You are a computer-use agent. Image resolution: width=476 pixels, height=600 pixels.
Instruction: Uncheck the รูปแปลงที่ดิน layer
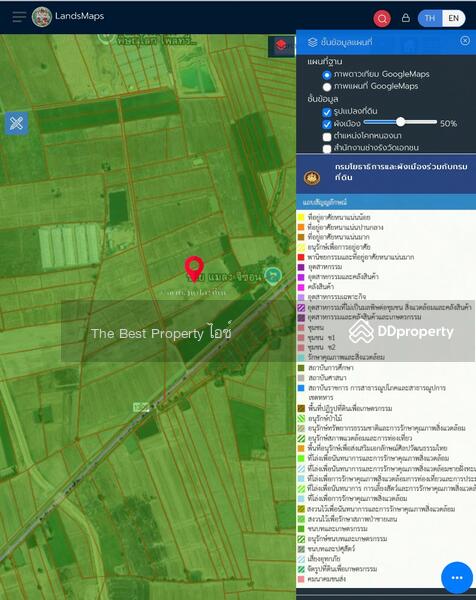[x=327, y=112]
